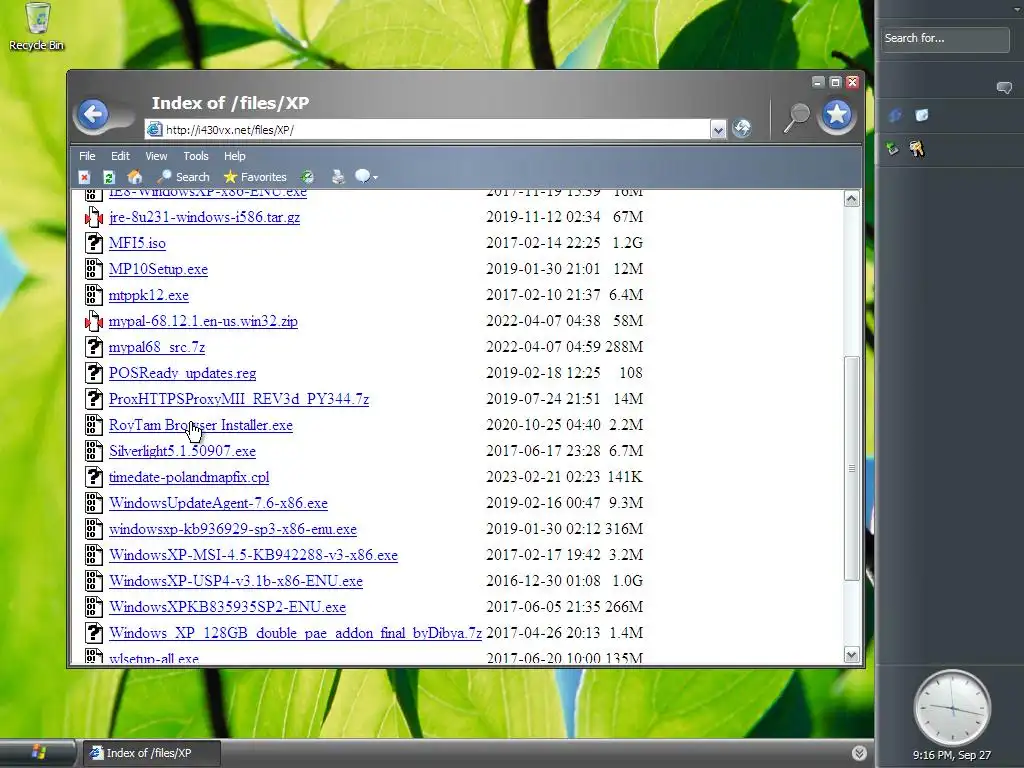
Task: Open jre-8u231-windows-i586.tar.gz link
Action: click(x=204, y=217)
